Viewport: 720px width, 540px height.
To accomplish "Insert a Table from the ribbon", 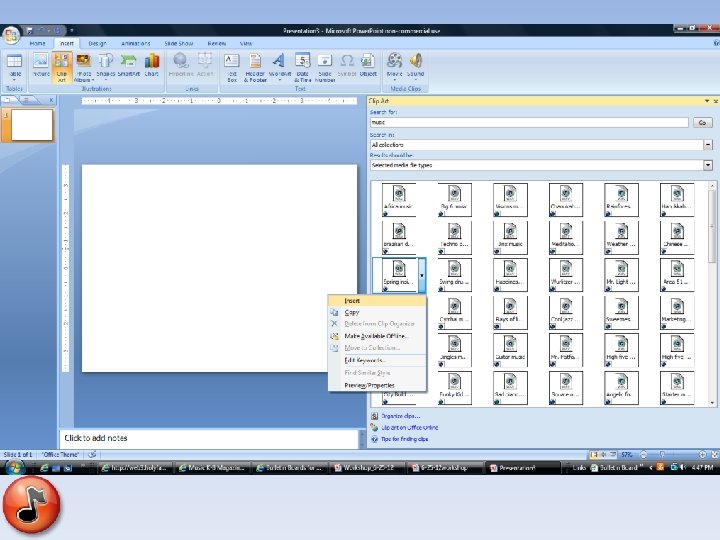I will coord(15,67).
